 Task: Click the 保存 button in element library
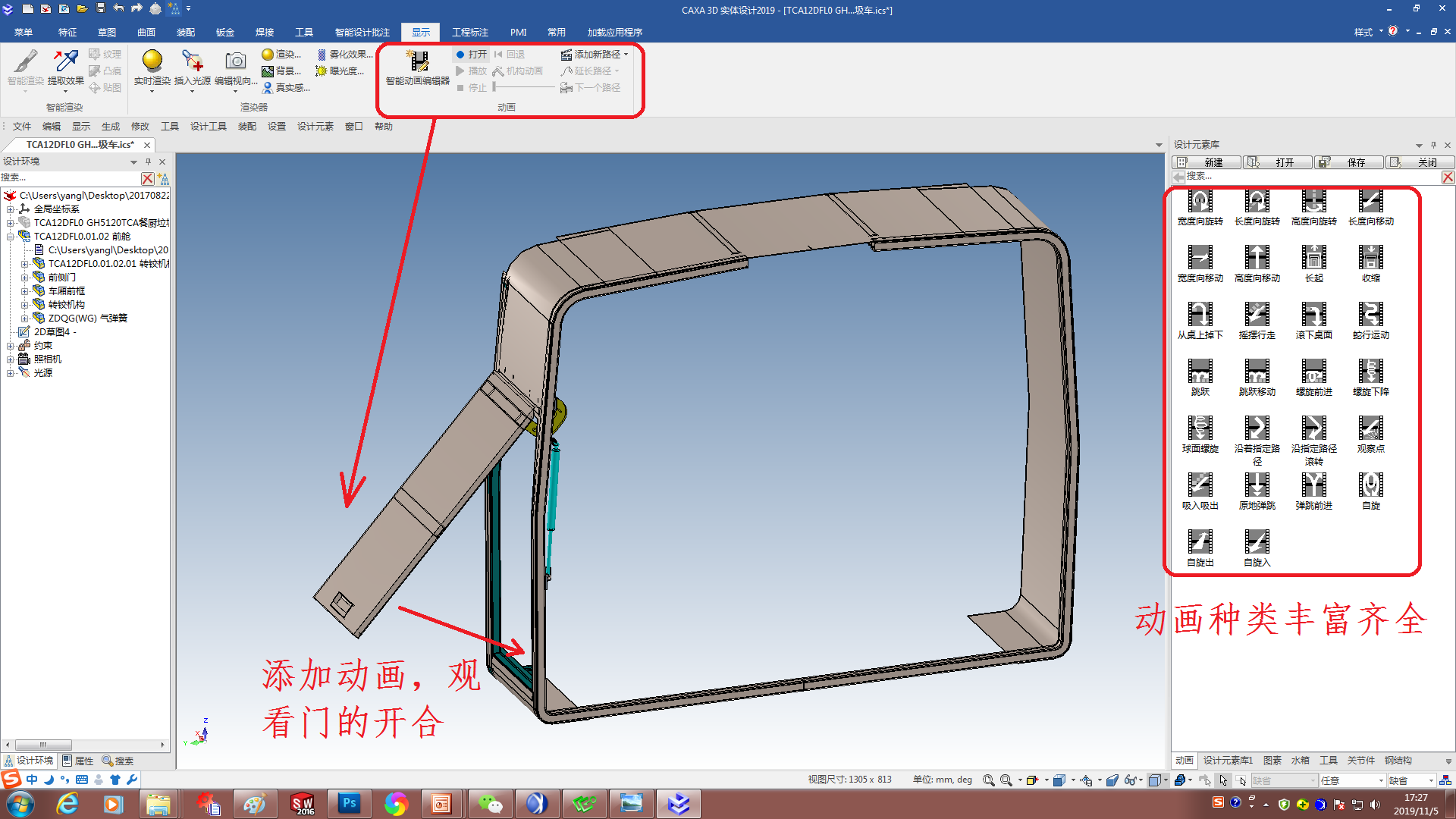(x=1348, y=162)
